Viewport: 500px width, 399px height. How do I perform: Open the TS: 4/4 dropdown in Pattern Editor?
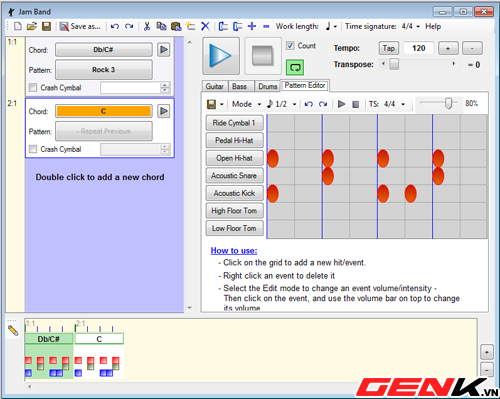(387, 104)
